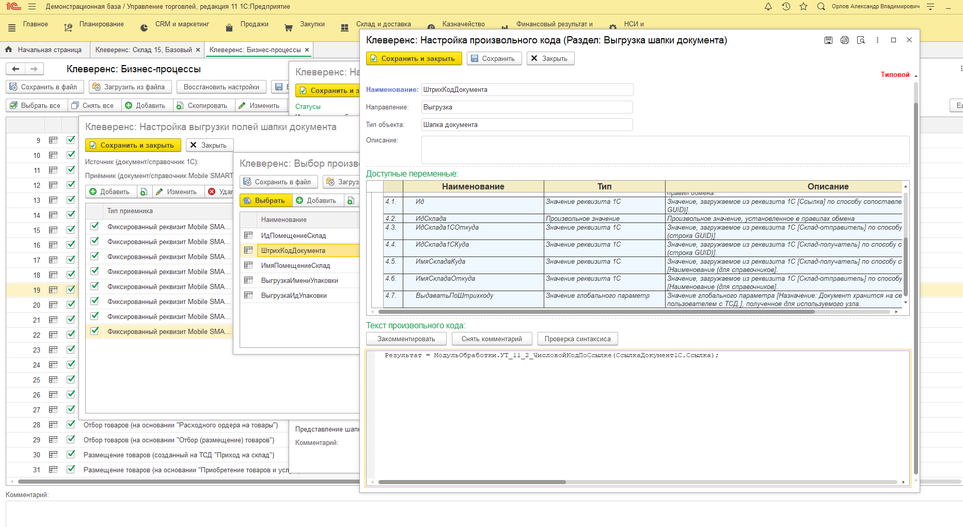Go forward with the right arrow button

coord(34,69)
